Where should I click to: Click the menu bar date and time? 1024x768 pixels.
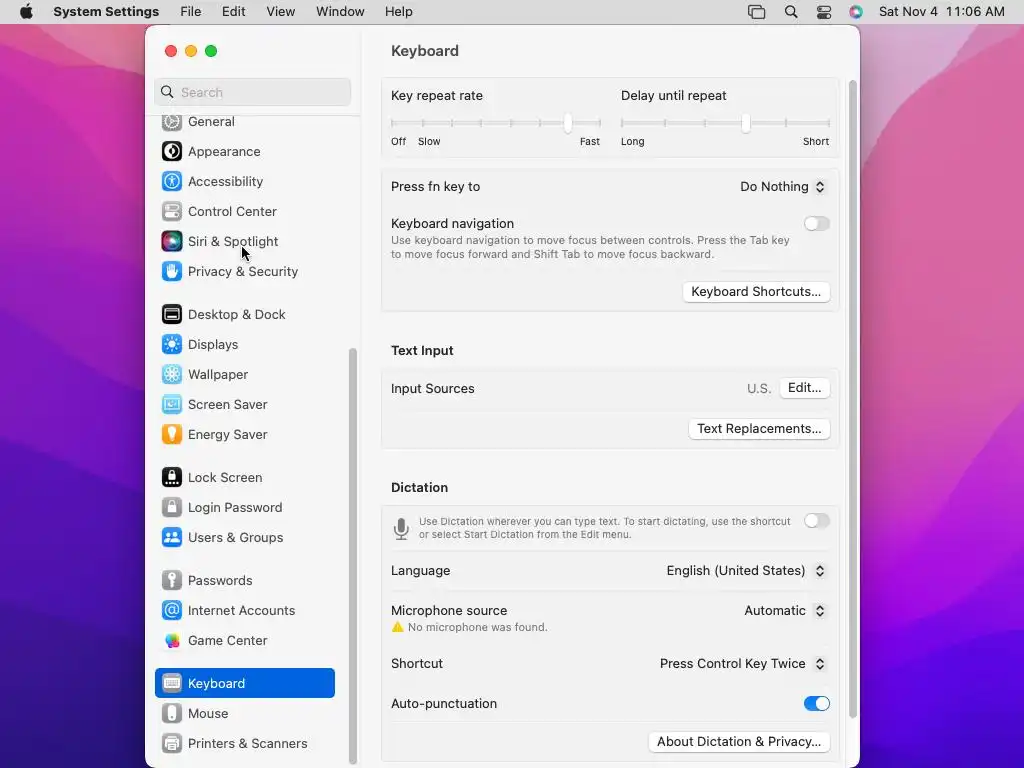(x=942, y=12)
